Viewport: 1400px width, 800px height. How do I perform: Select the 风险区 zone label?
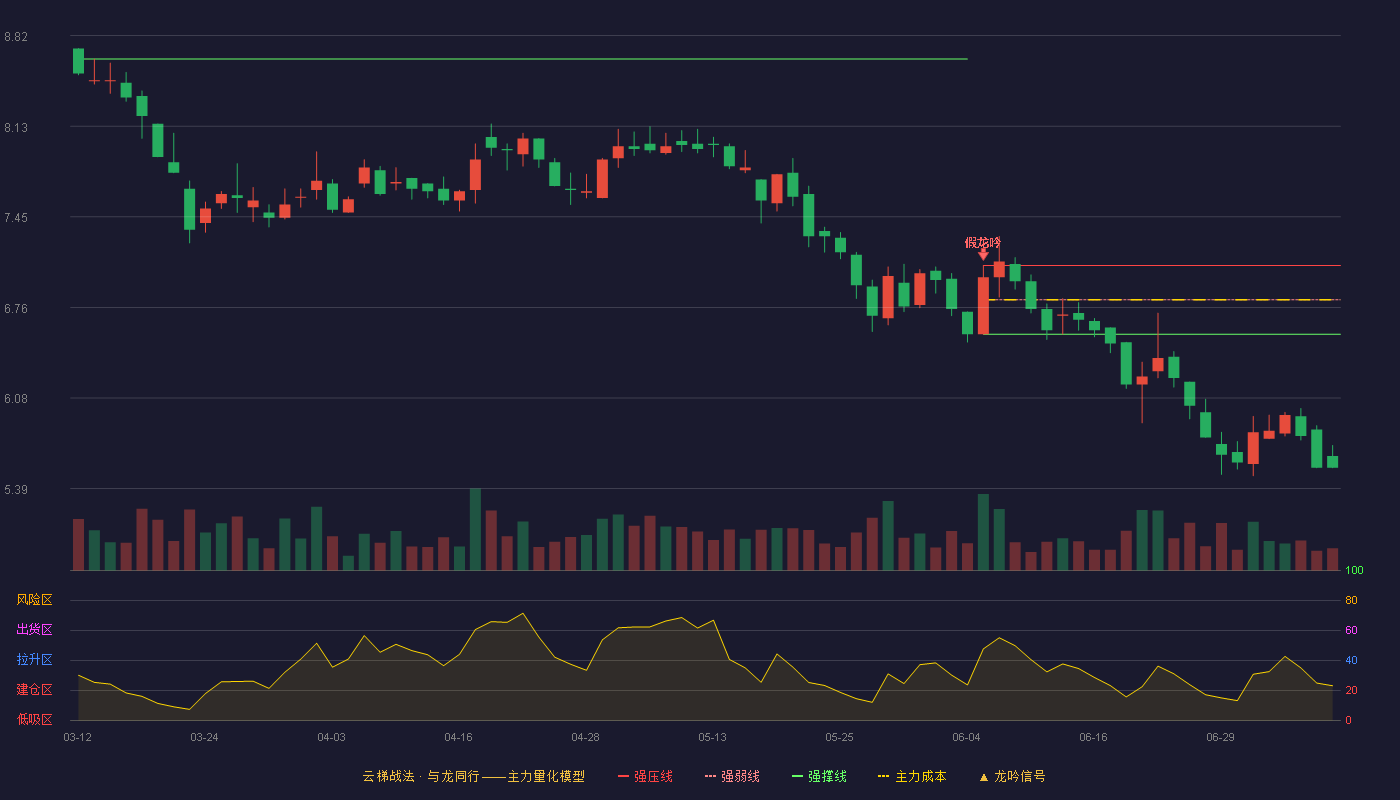[x=34, y=600]
